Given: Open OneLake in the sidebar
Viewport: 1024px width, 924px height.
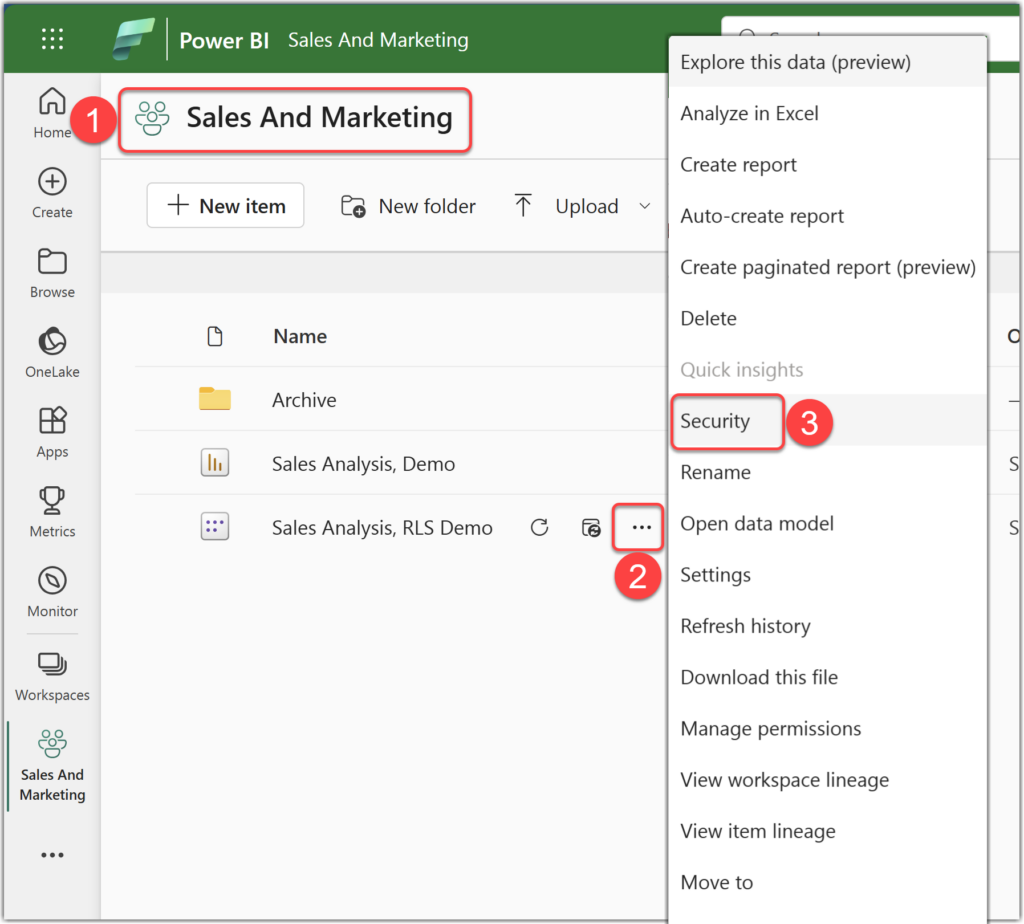Looking at the screenshot, I should (x=52, y=353).
